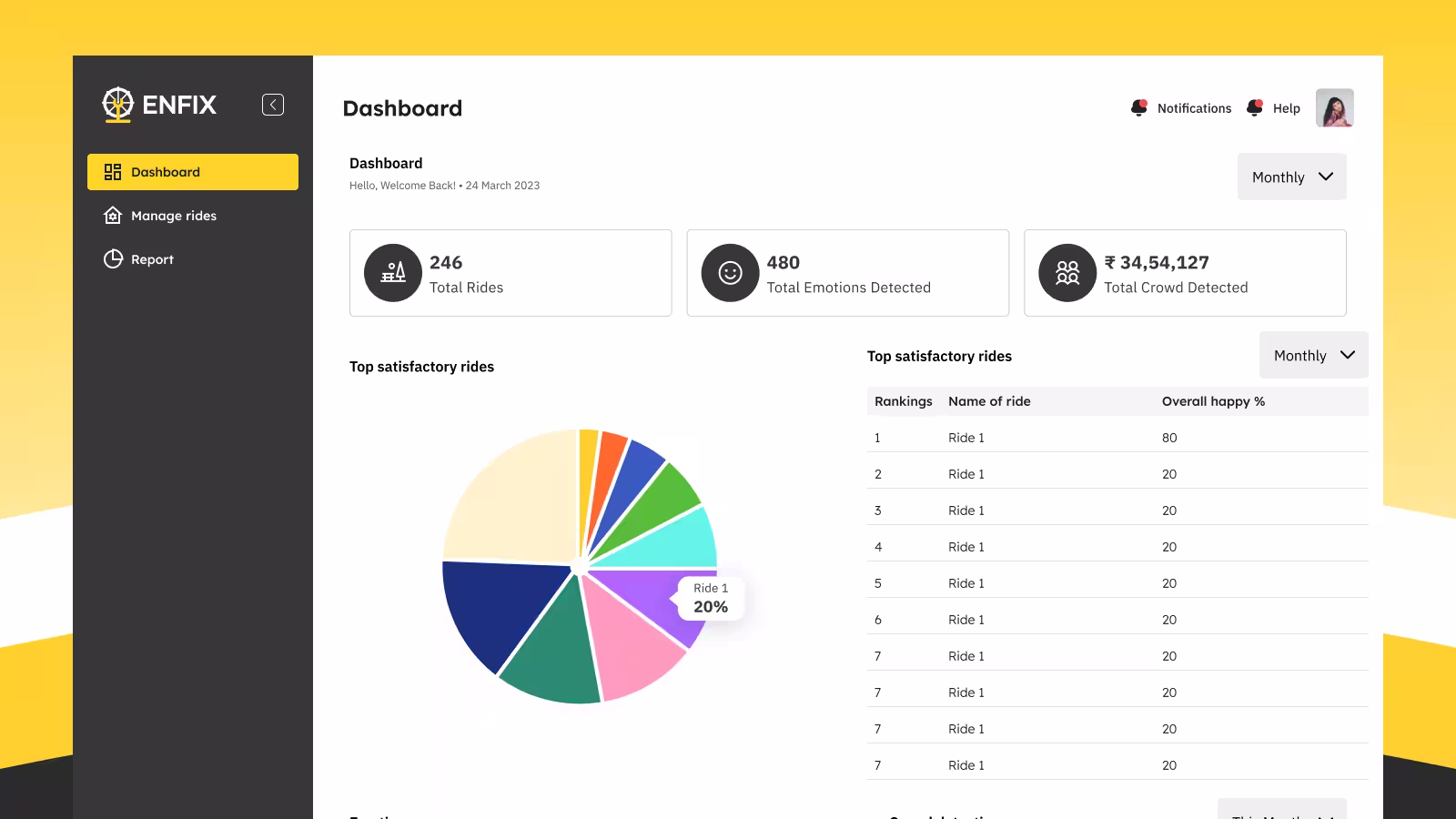Select Ride 1 in ranking row 3

pyautogui.click(x=966, y=511)
